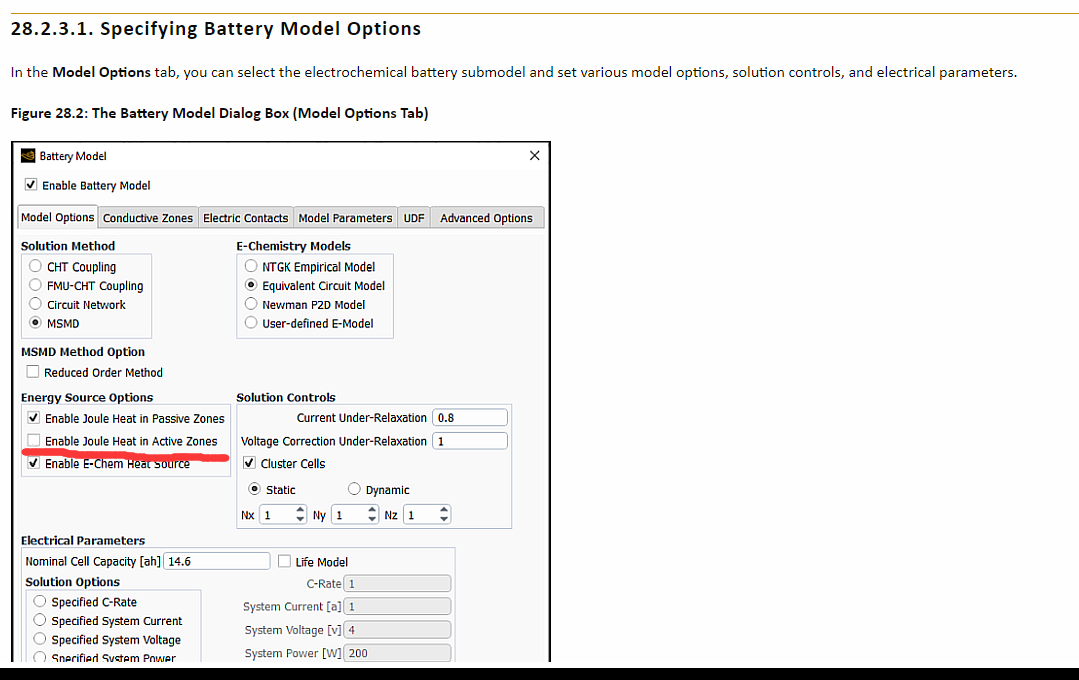Screen dimensions: 1079x680
Task: Select the Specified C-Rate option
Action: [x=40, y=601]
